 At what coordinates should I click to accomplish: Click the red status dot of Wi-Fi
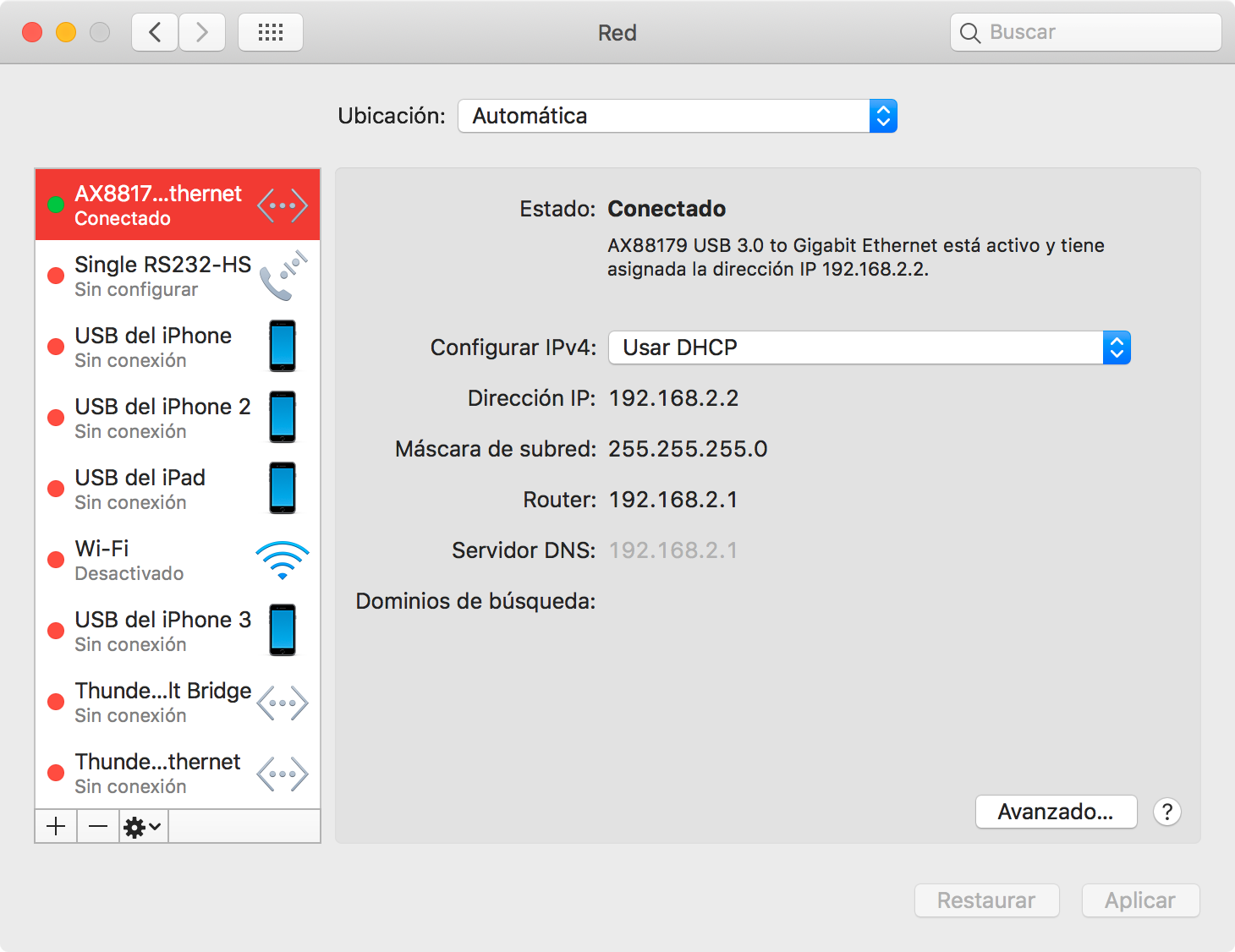tap(56, 560)
